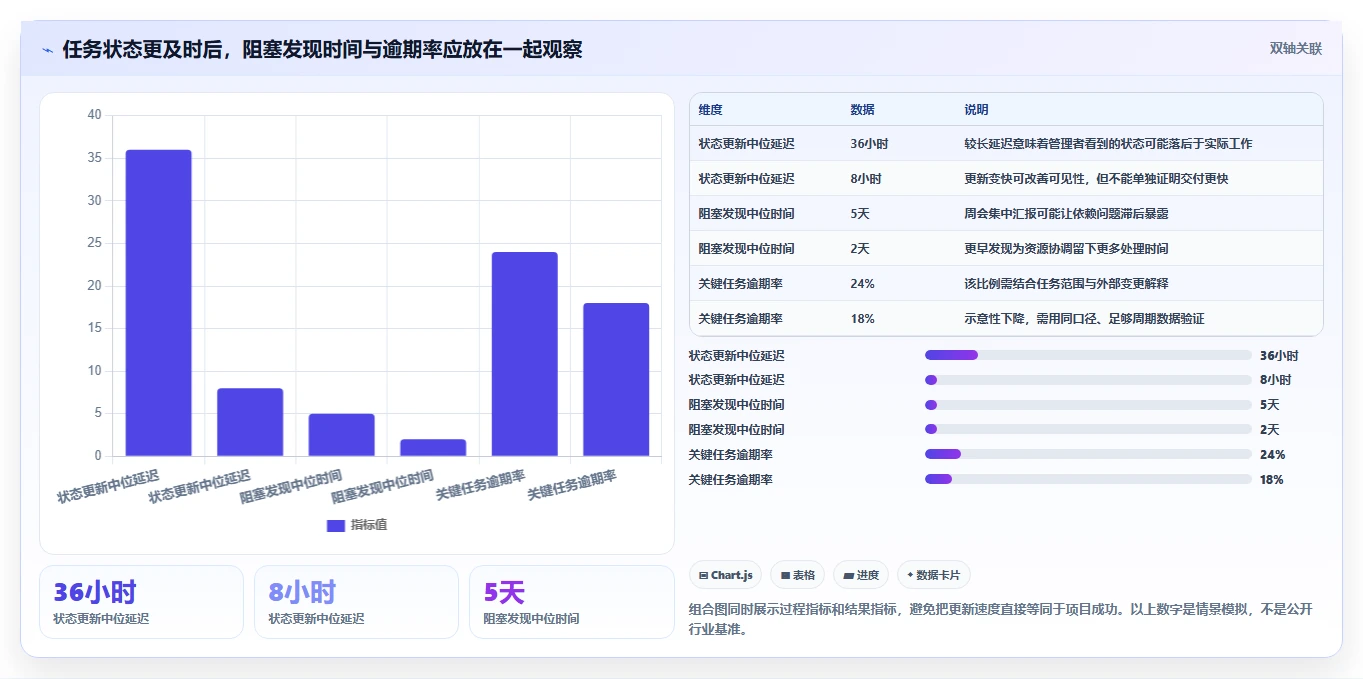The width and height of the screenshot is (1363, 679).
Task: Click the 说明 column header
Action: (x=976, y=109)
